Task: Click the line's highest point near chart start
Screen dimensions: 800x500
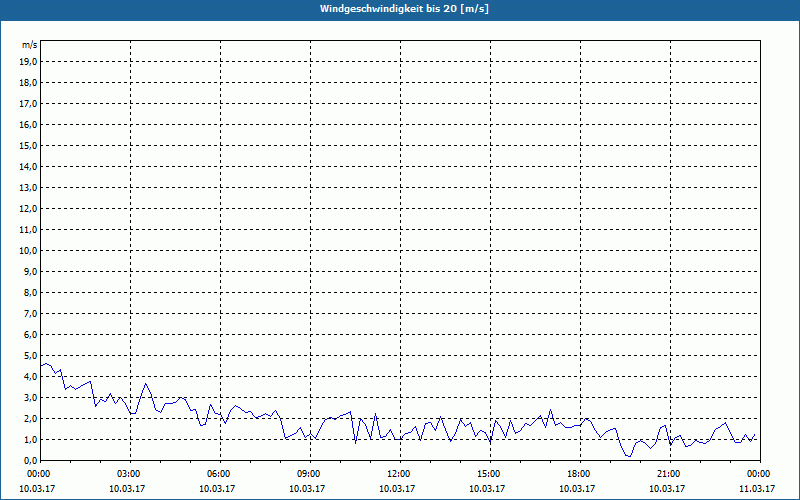Action: click(x=46, y=364)
